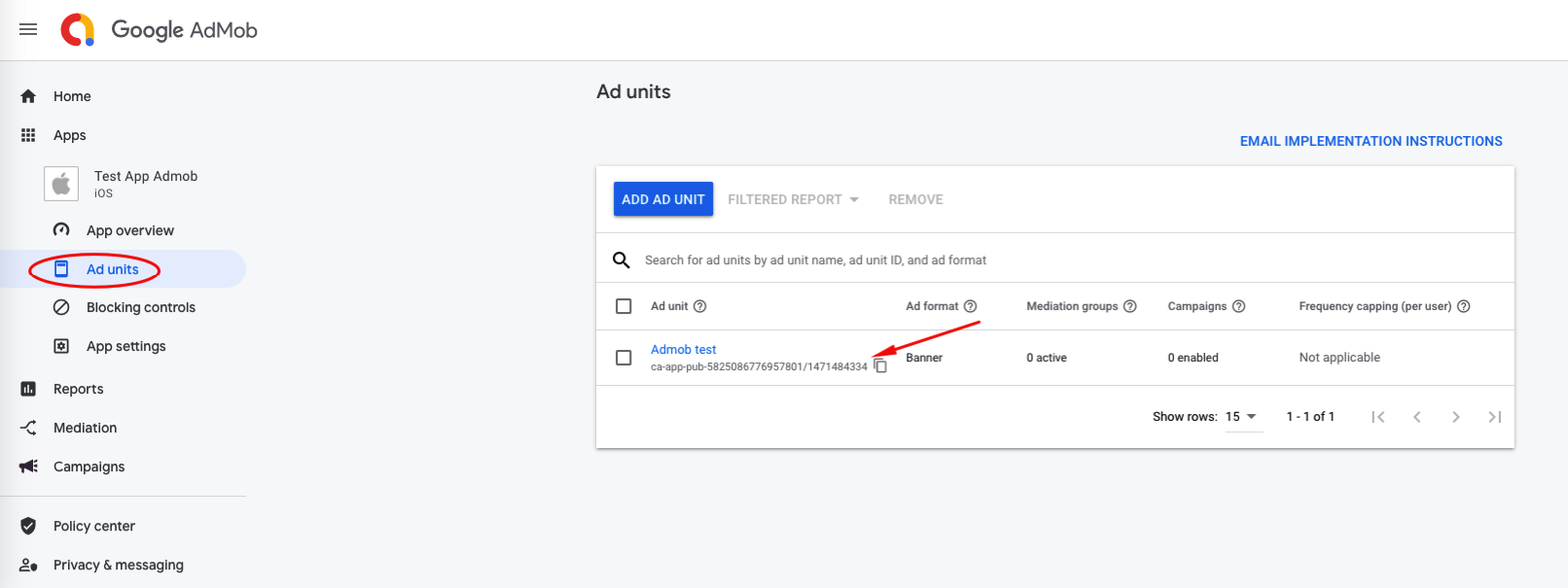Click the App overview gauge icon

tap(61, 230)
